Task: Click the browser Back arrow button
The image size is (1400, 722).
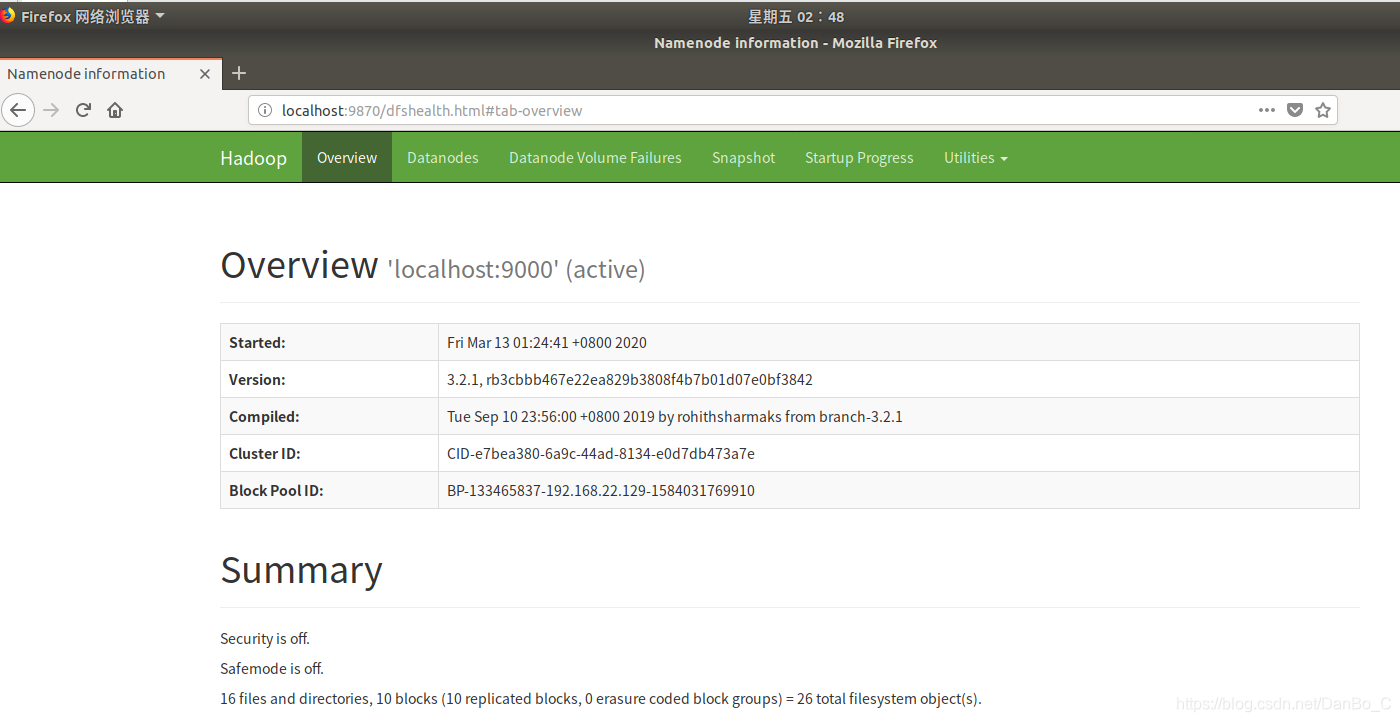Action: click(x=18, y=110)
